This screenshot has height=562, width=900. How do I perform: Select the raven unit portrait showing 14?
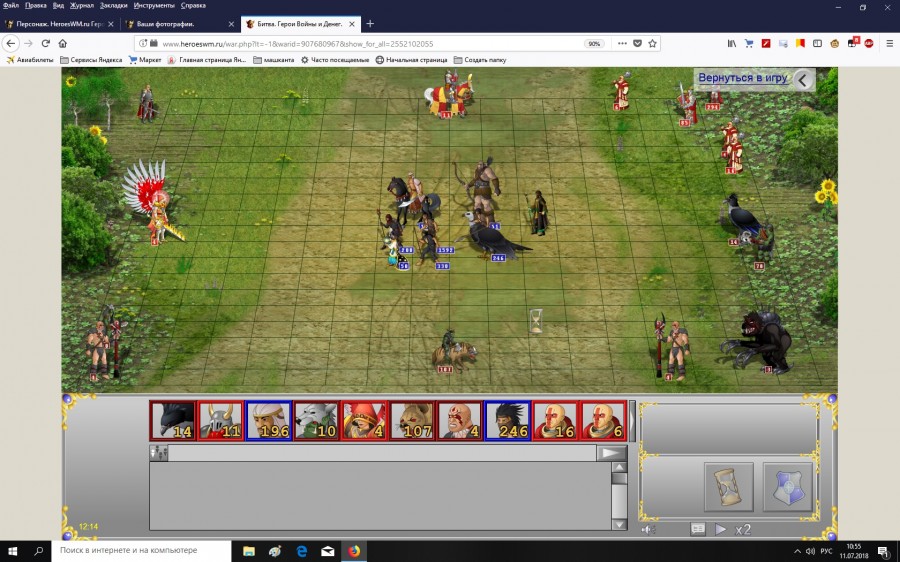[173, 421]
